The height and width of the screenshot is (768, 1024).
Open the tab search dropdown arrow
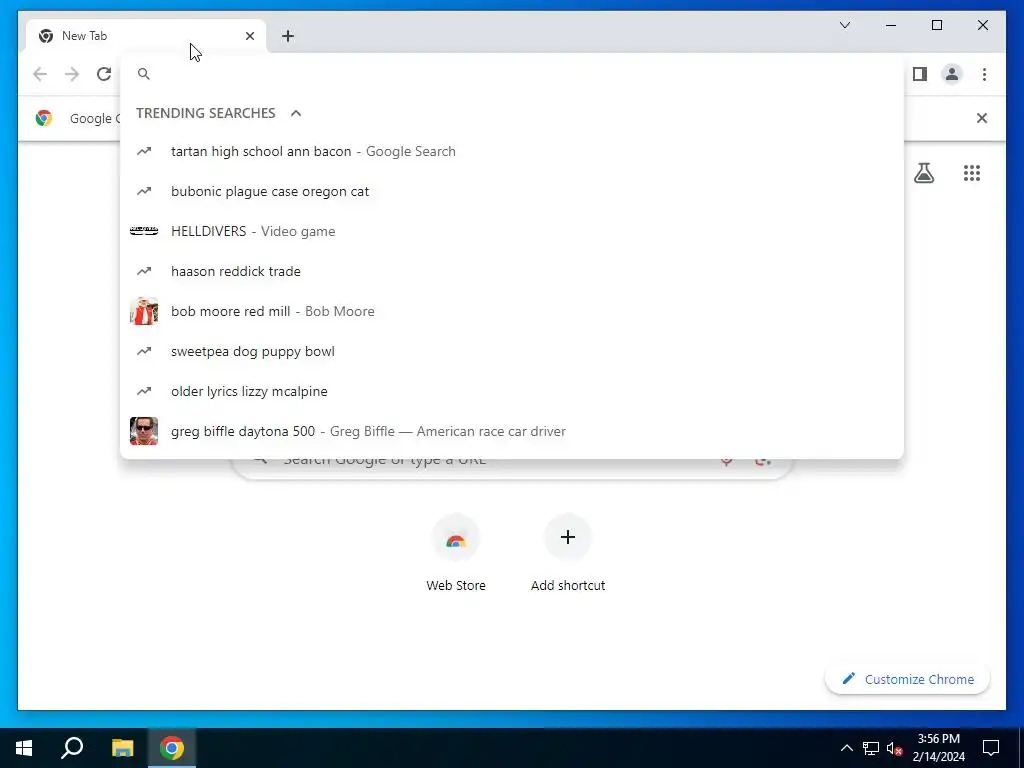click(x=844, y=25)
